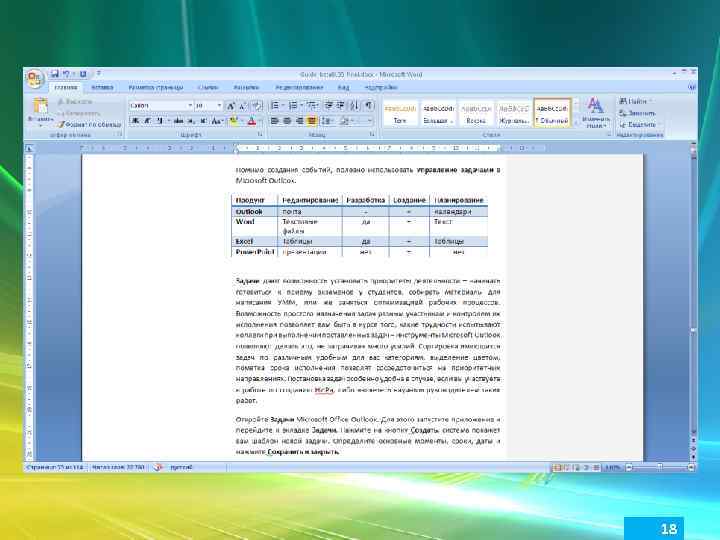Clear all text formatting
Image resolution: width=720 pixels, height=540 pixels.
(x=257, y=106)
